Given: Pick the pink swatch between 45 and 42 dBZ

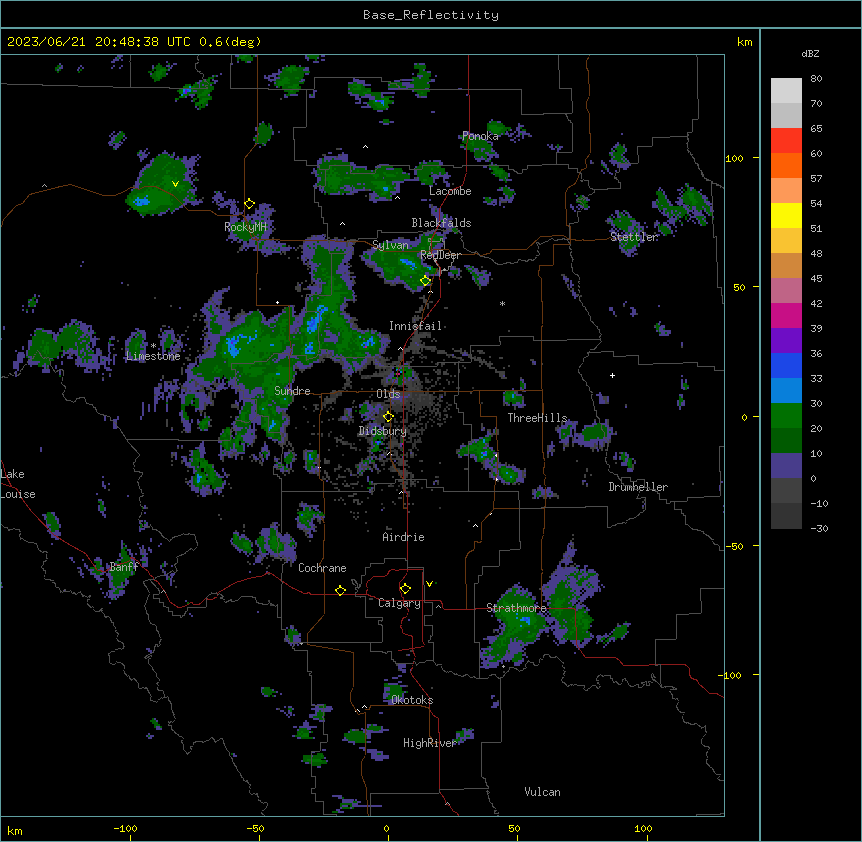Looking at the screenshot, I should (786, 290).
